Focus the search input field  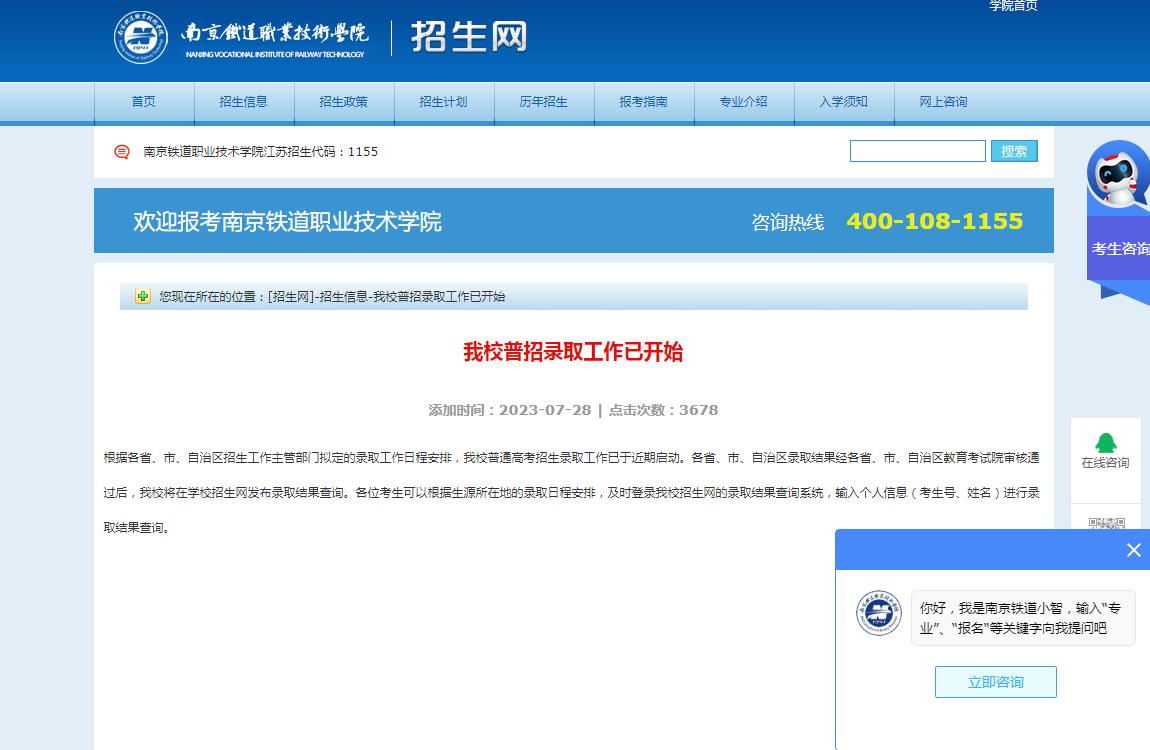(x=918, y=151)
